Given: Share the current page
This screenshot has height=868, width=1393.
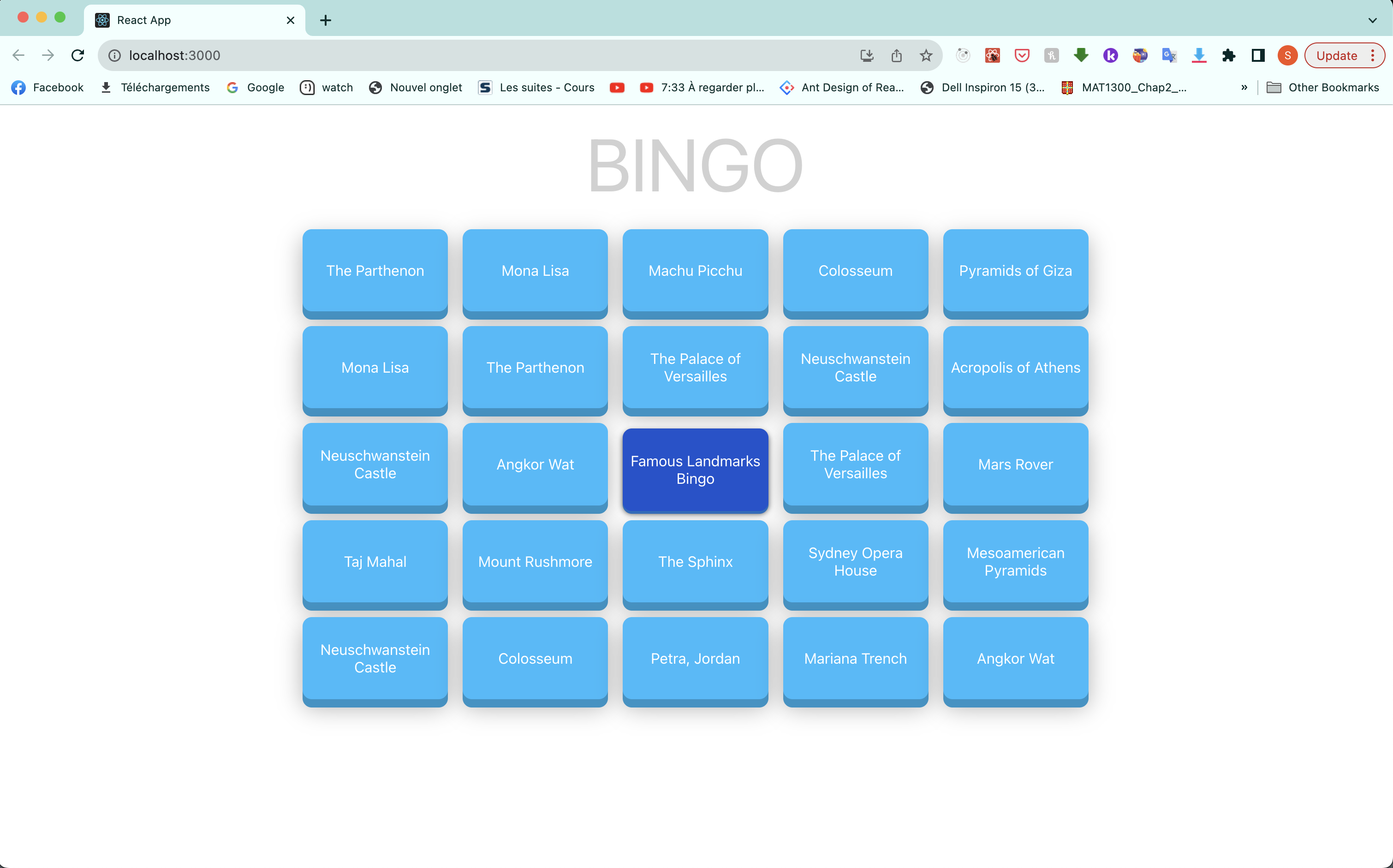Looking at the screenshot, I should (897, 55).
